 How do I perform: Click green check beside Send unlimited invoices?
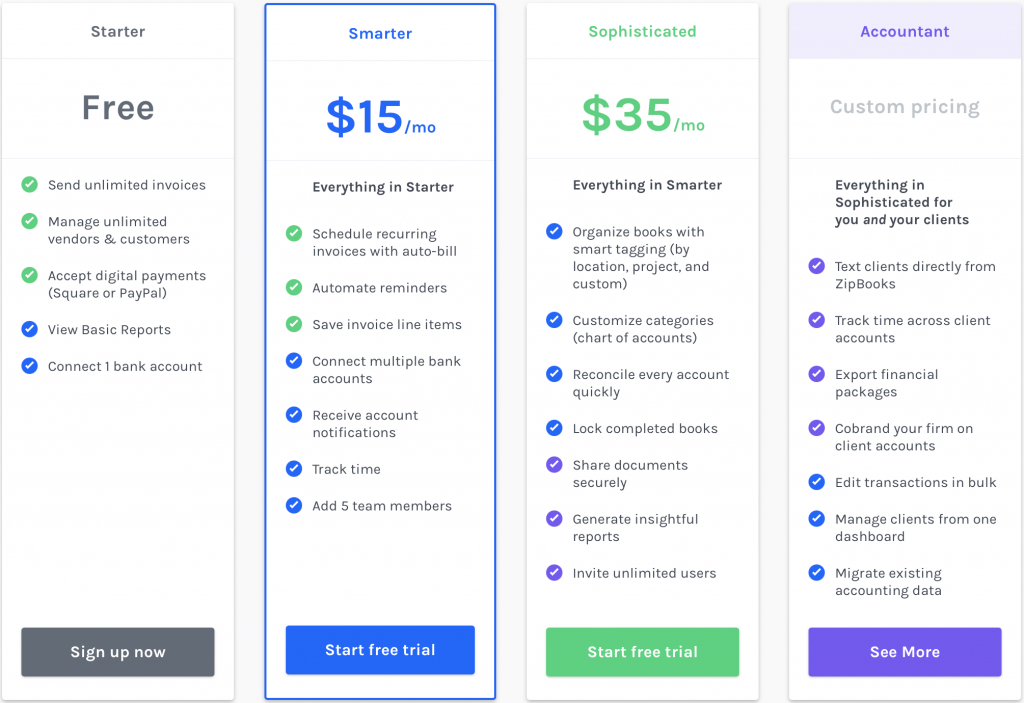(29, 184)
